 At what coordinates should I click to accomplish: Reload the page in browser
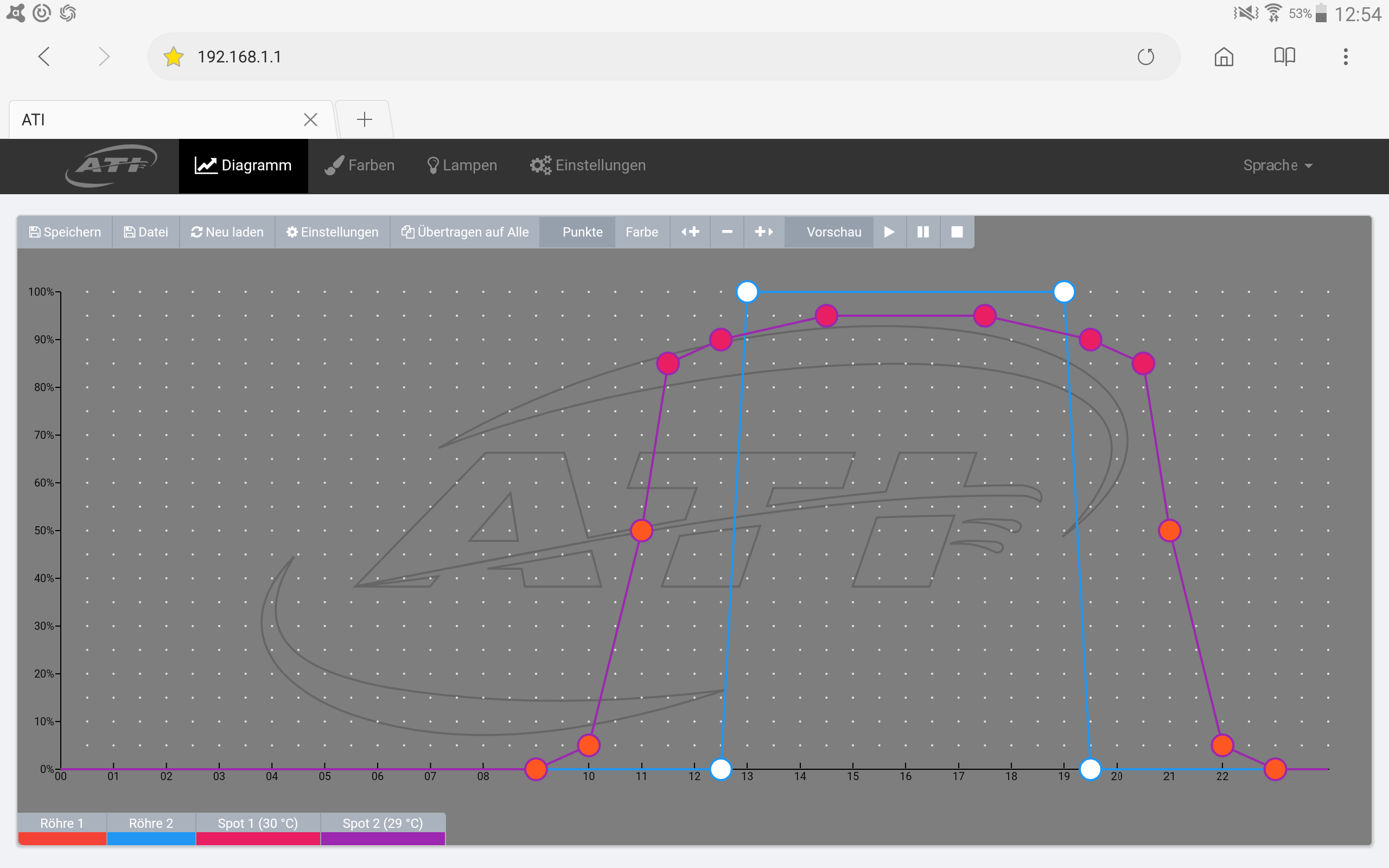point(1145,57)
